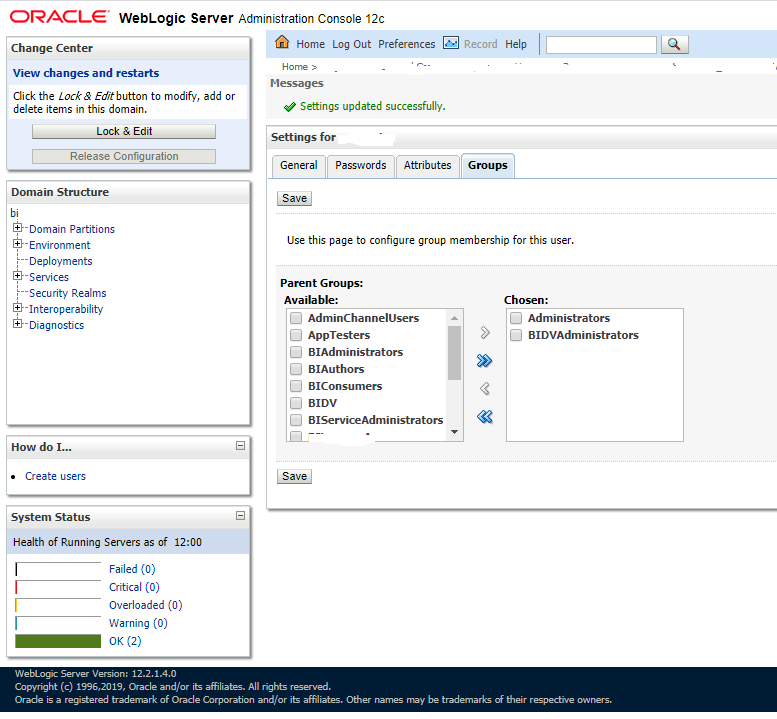The height and width of the screenshot is (719, 777).
Task: Check the BIConsumers checkbox
Action: coord(296,386)
